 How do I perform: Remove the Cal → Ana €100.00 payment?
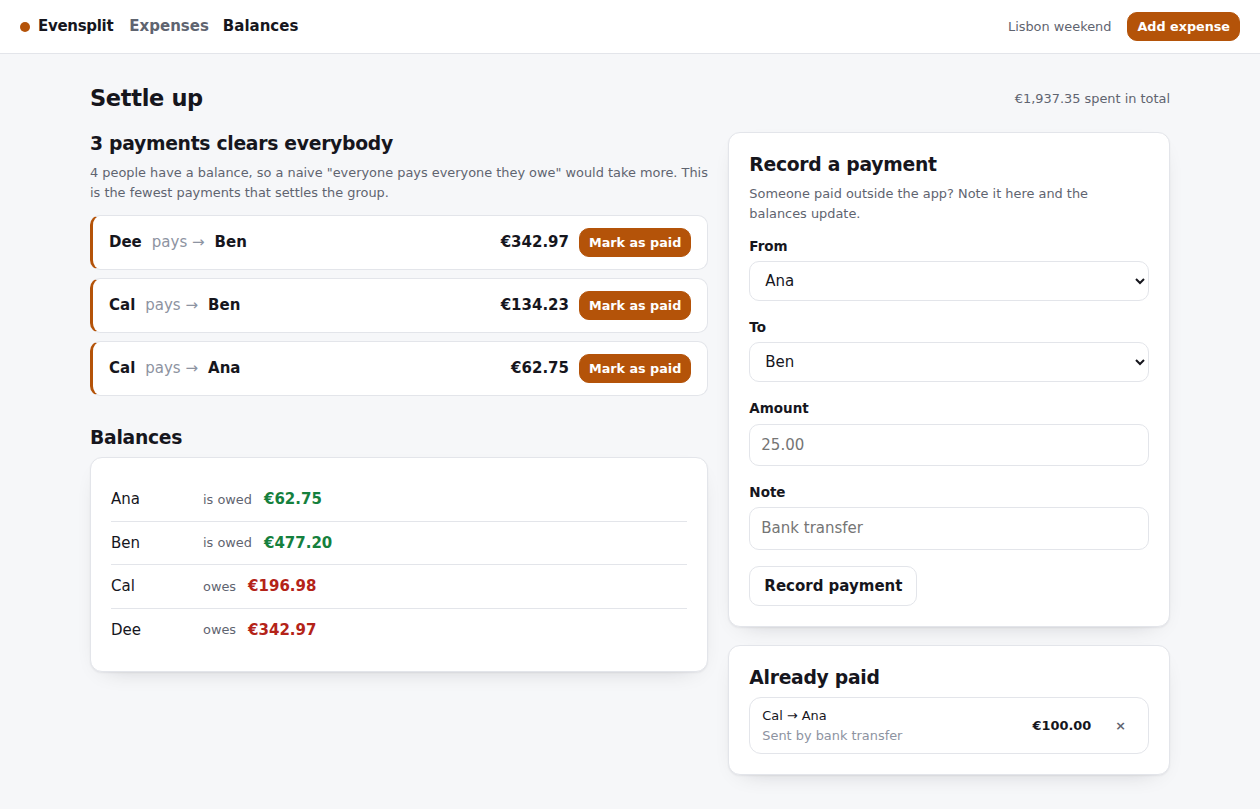click(x=1120, y=726)
